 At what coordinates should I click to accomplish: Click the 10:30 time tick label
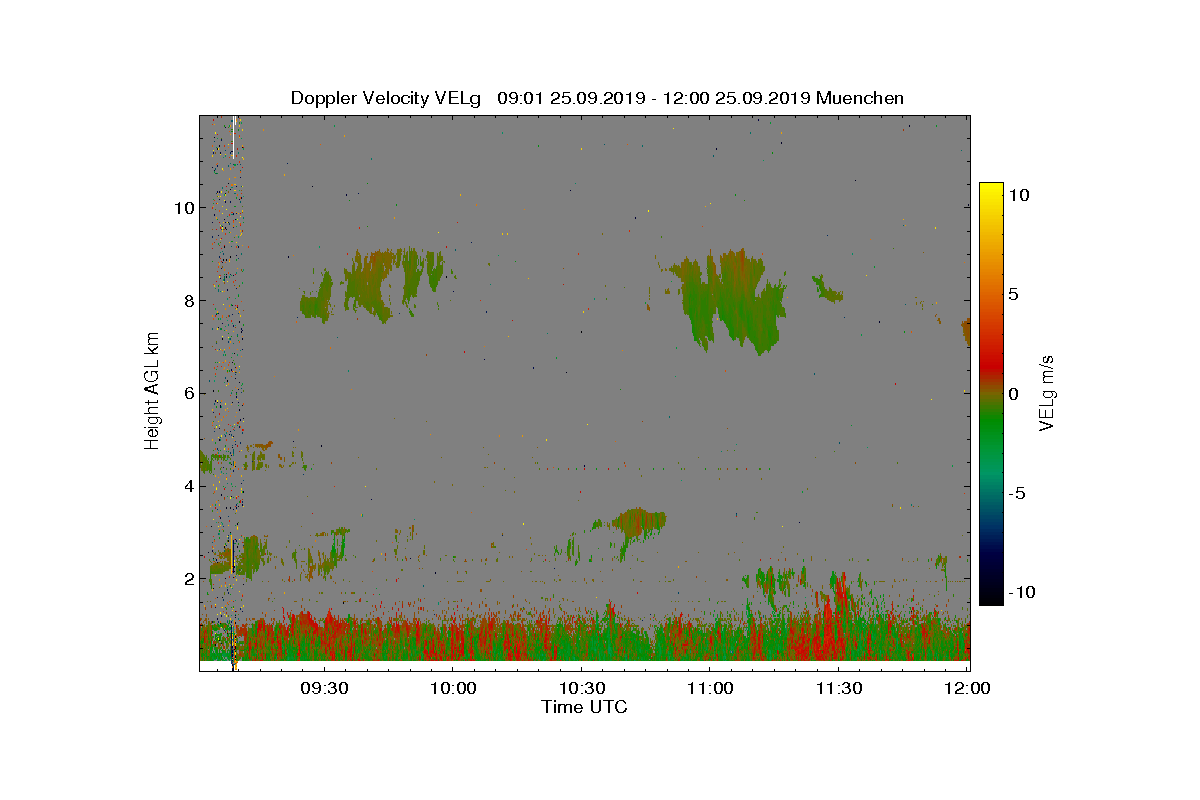[581, 689]
